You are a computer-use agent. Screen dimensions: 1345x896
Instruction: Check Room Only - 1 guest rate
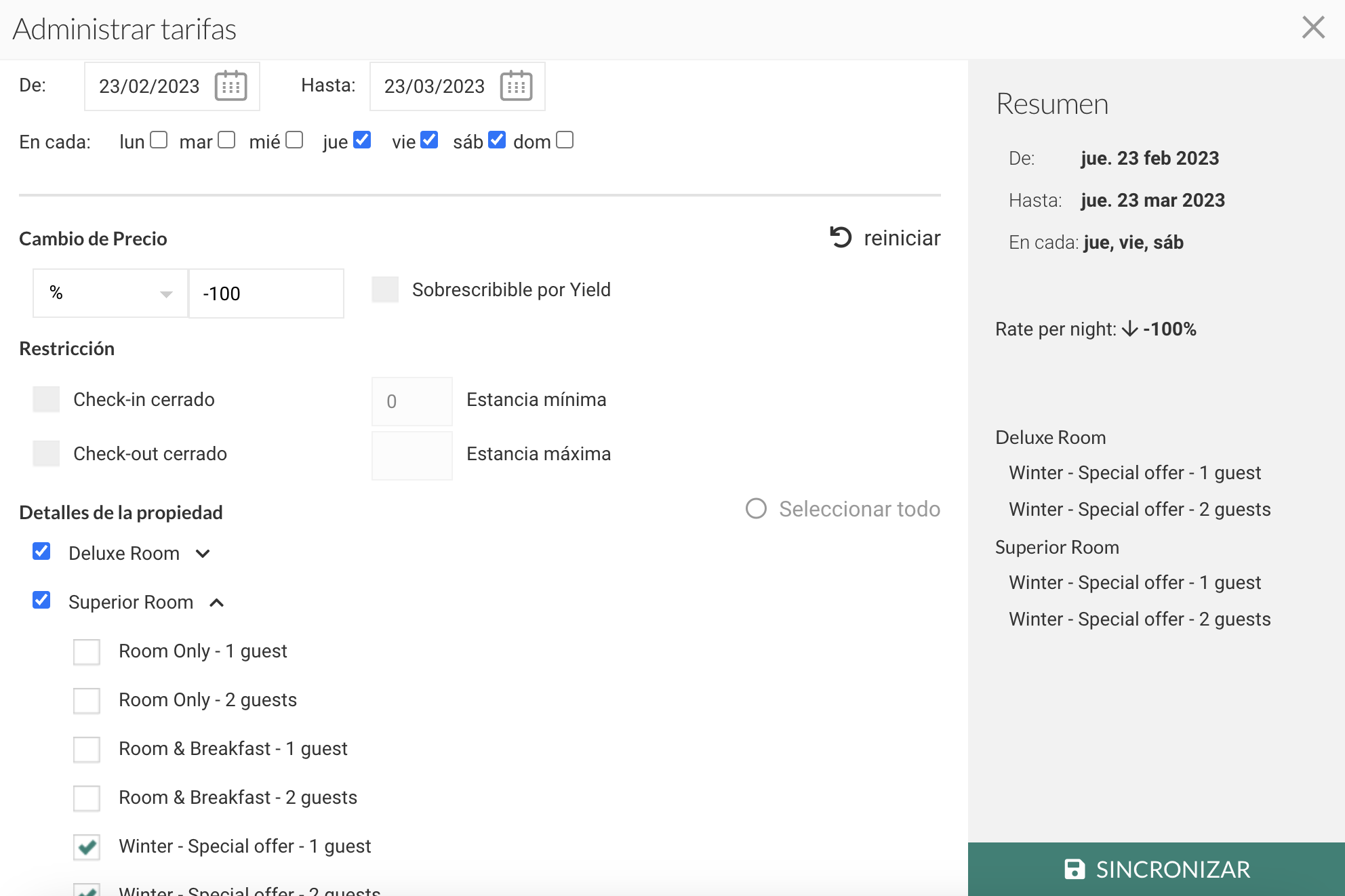87,652
